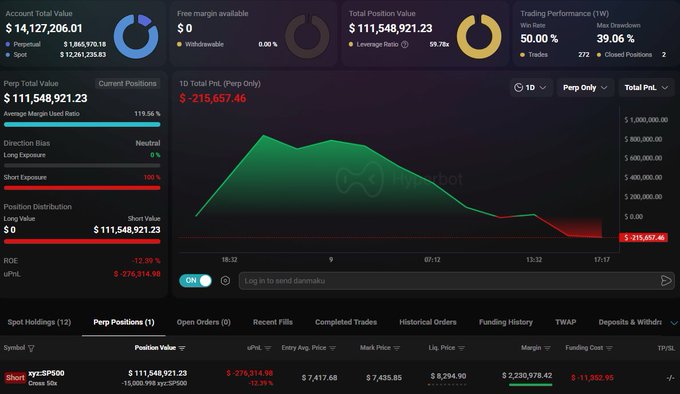Expand the tab list chevron
Image resolution: width=680 pixels, height=394 pixels.
click(x=674, y=323)
